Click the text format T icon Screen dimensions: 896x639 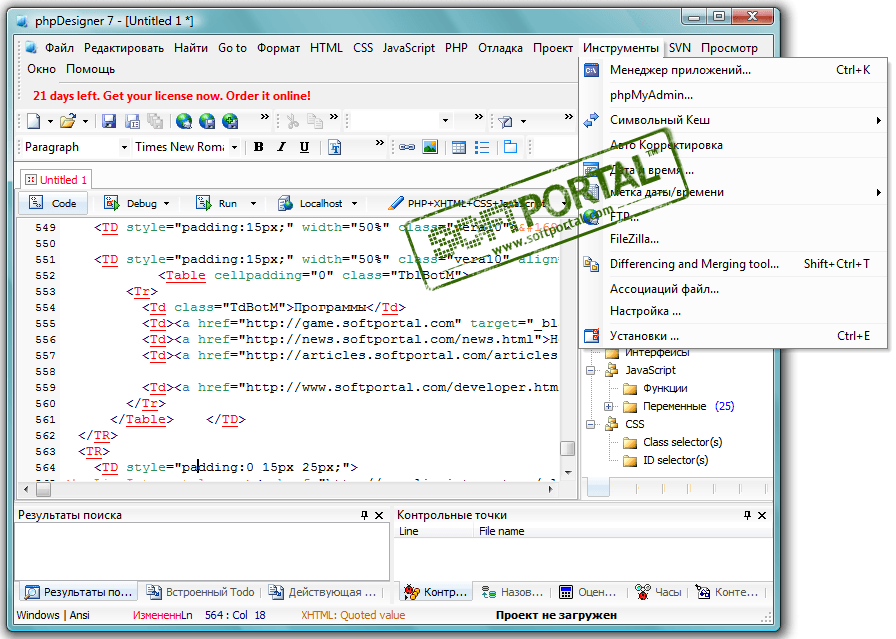(335, 147)
